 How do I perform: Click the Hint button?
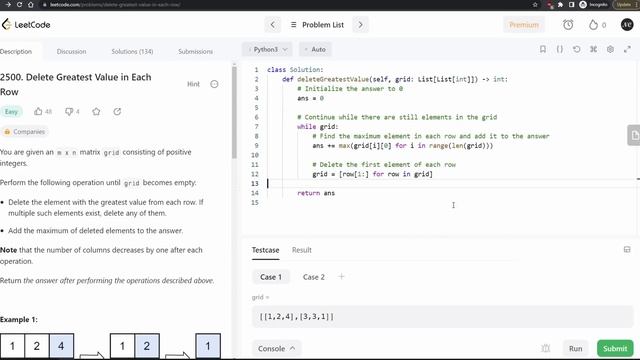(x=193, y=84)
